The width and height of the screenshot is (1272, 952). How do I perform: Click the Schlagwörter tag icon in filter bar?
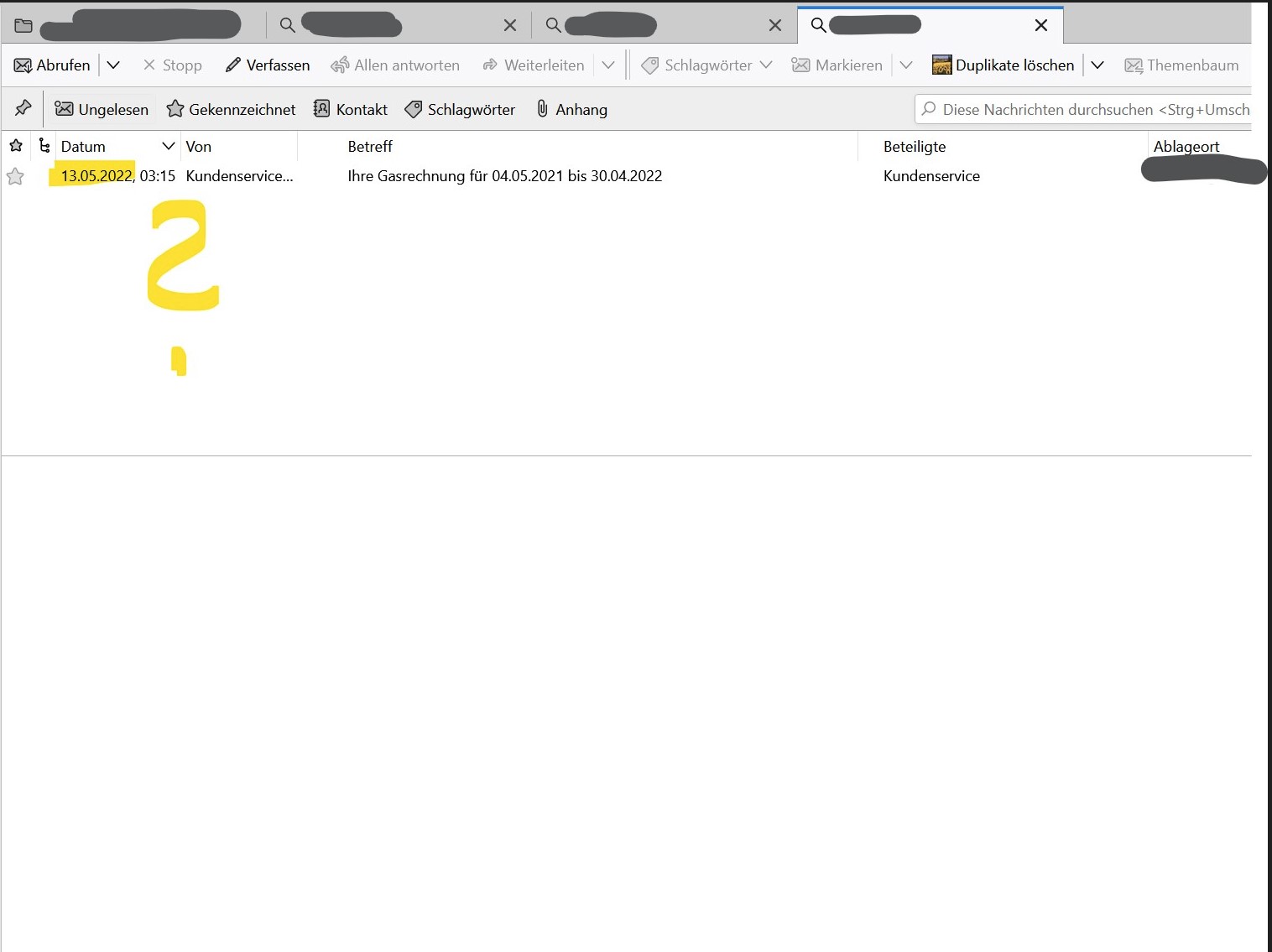point(414,109)
